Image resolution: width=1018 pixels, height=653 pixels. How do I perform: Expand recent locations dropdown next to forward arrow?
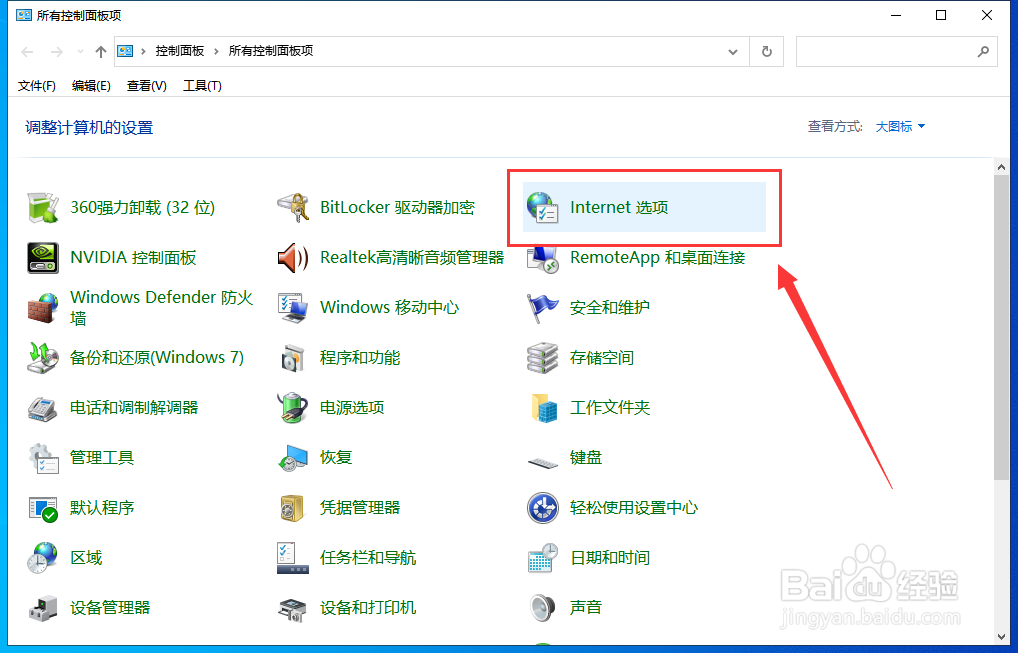coord(80,51)
